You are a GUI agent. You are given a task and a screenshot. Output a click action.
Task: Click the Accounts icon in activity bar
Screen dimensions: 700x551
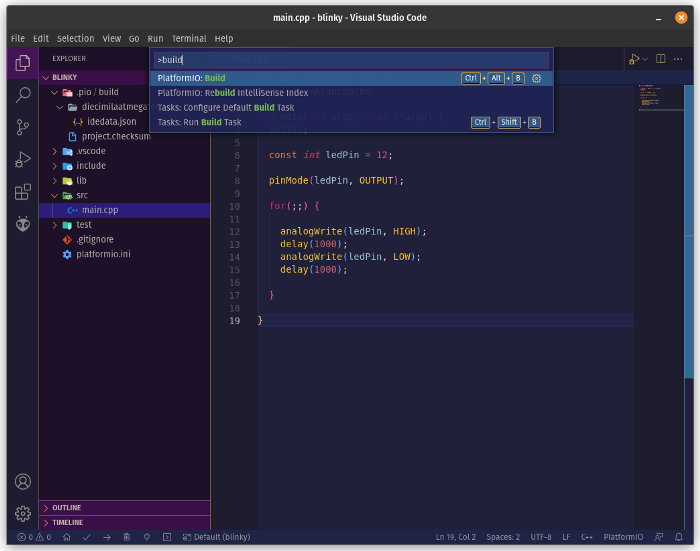(22, 481)
